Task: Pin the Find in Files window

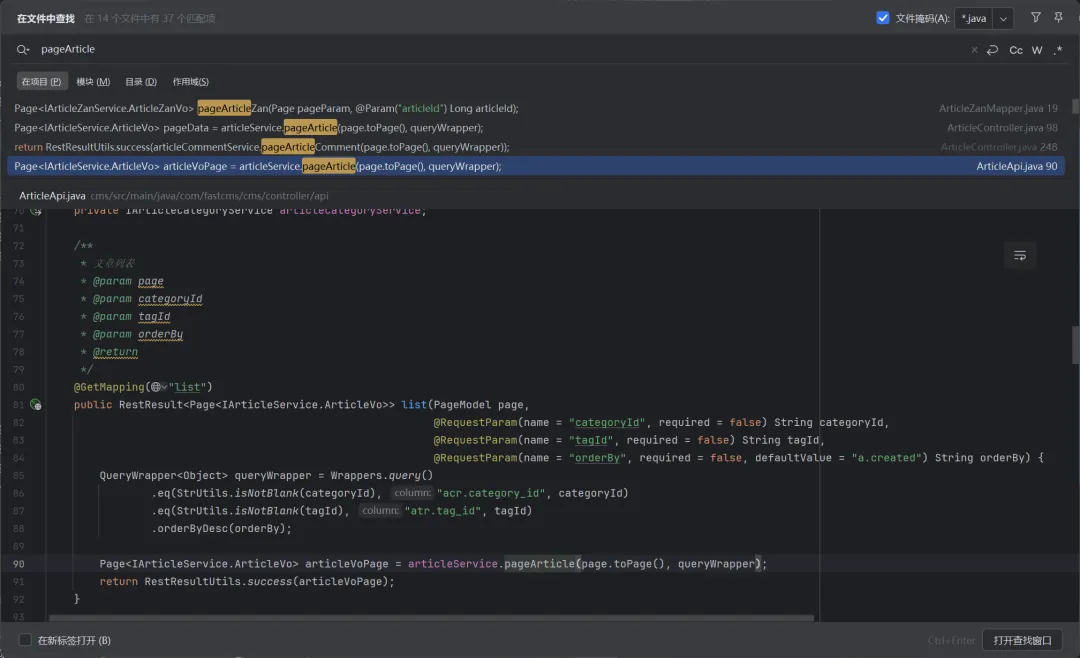Action: (x=1058, y=18)
